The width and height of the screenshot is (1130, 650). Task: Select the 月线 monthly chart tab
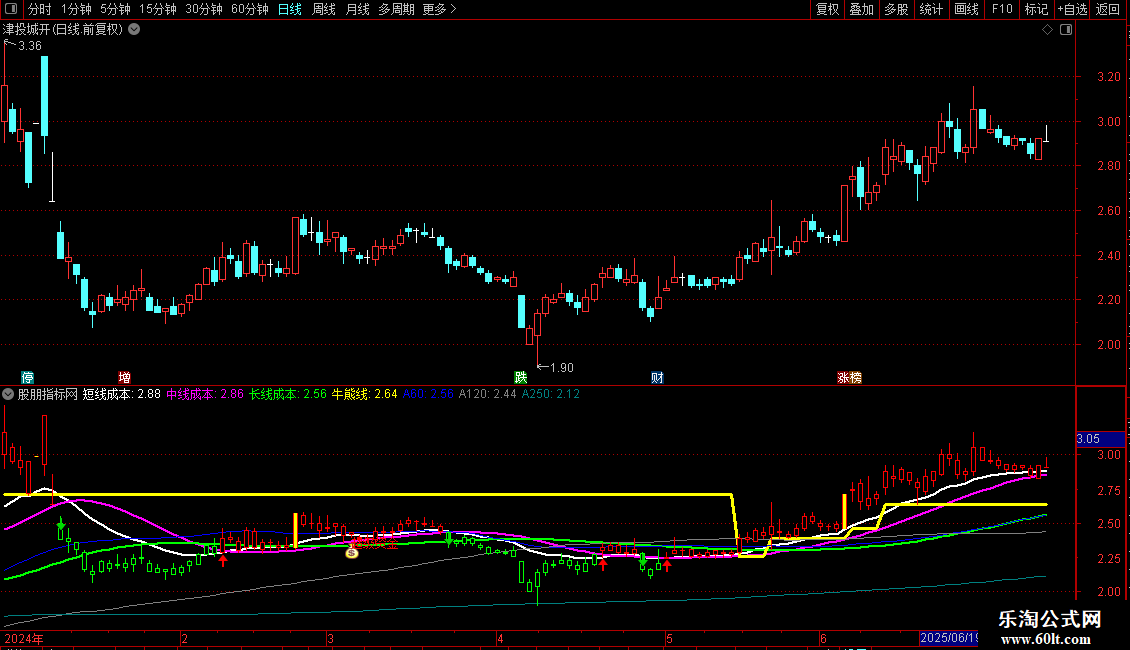357,9
